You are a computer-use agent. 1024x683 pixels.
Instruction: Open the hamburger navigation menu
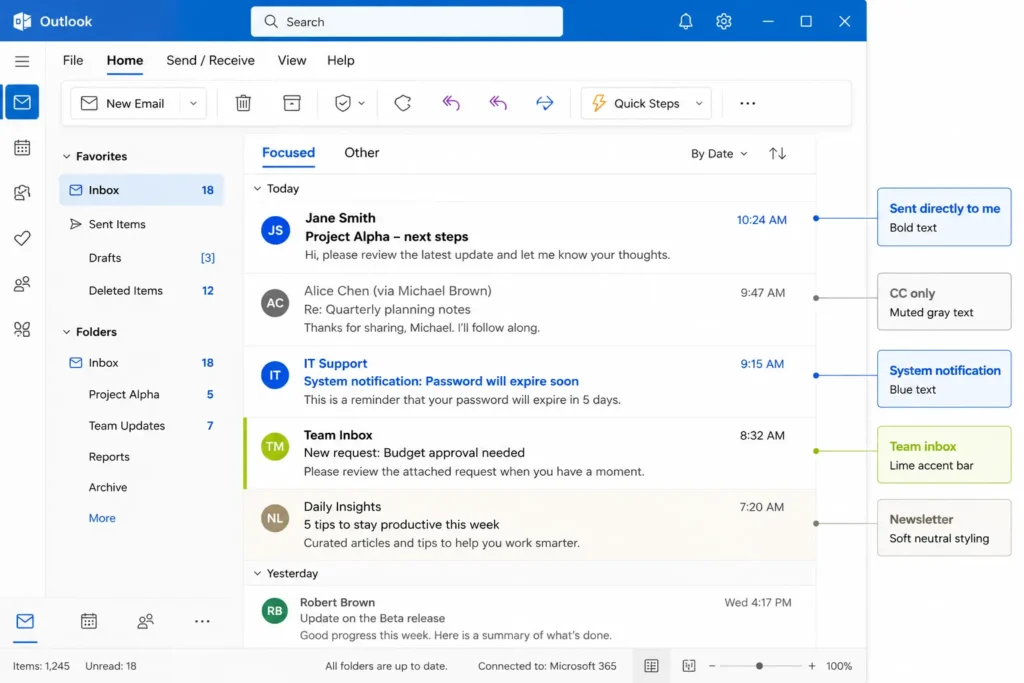22,61
